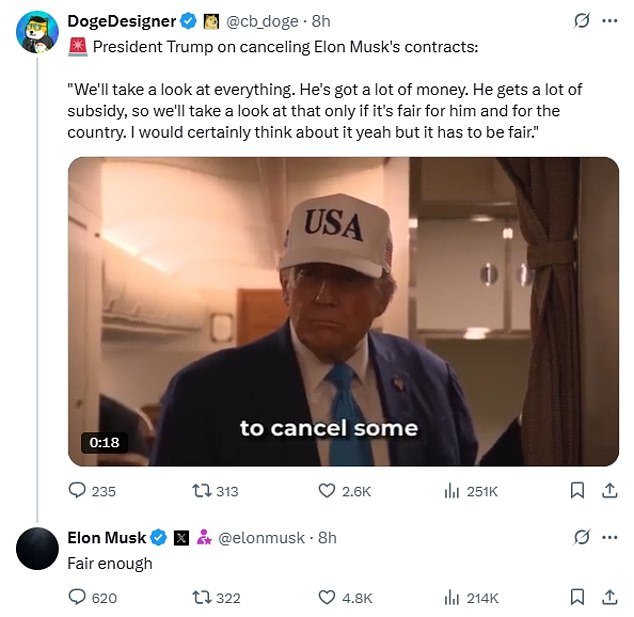Bookmark Elon Musk's reply
The height and width of the screenshot is (617, 634).
pyautogui.click(x=577, y=597)
